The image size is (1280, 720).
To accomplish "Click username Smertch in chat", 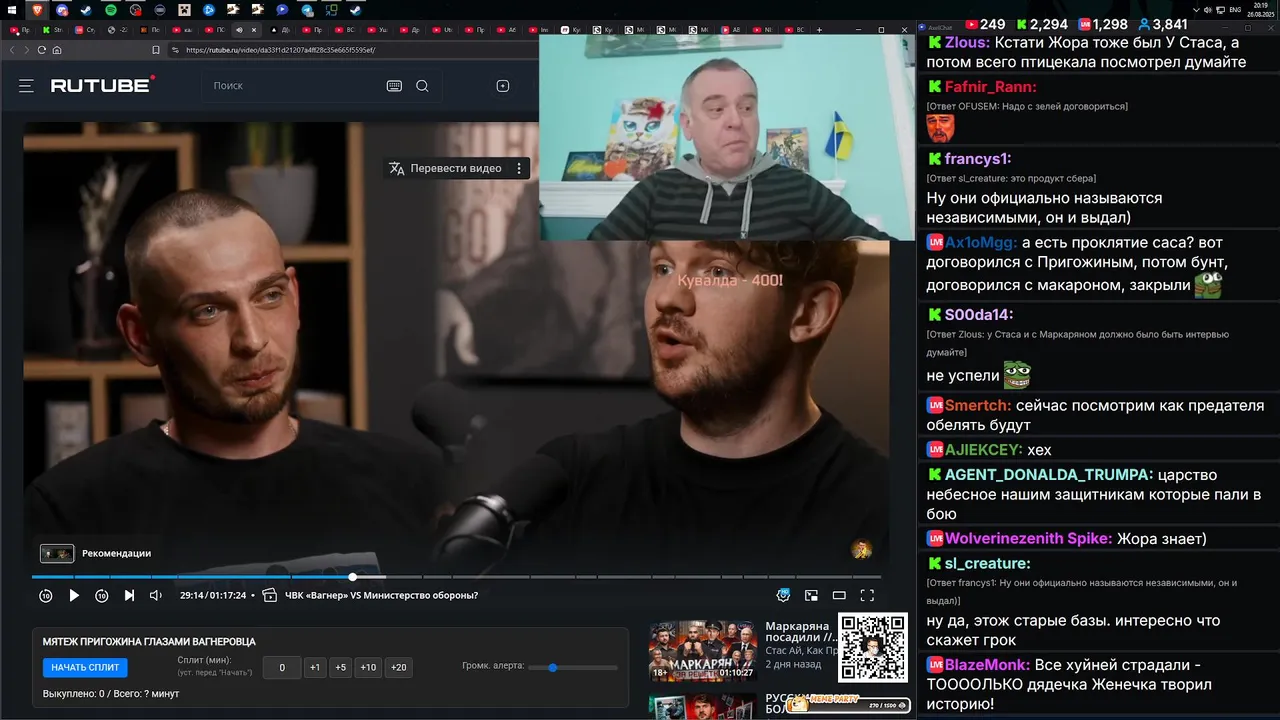I will (x=978, y=406).
